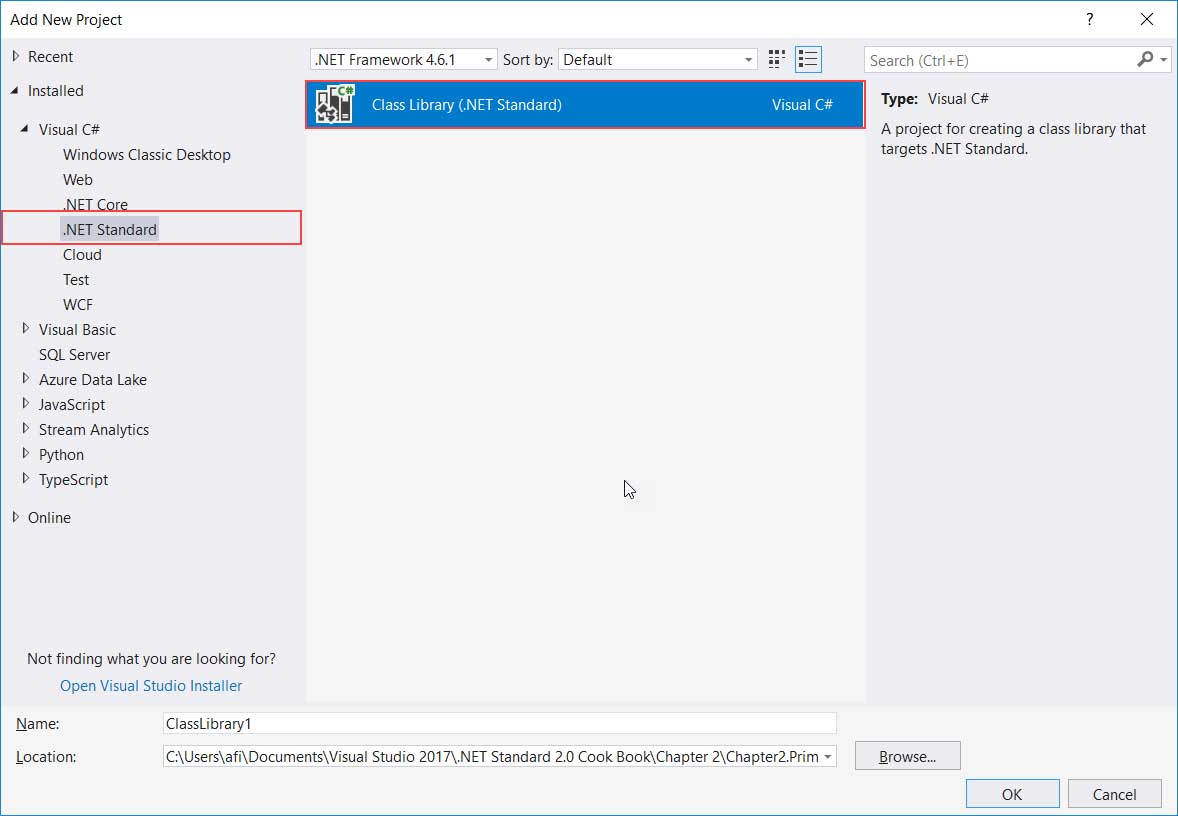The image size is (1178, 816).
Task: Select the Visual C# tree label
Action: pos(69,129)
